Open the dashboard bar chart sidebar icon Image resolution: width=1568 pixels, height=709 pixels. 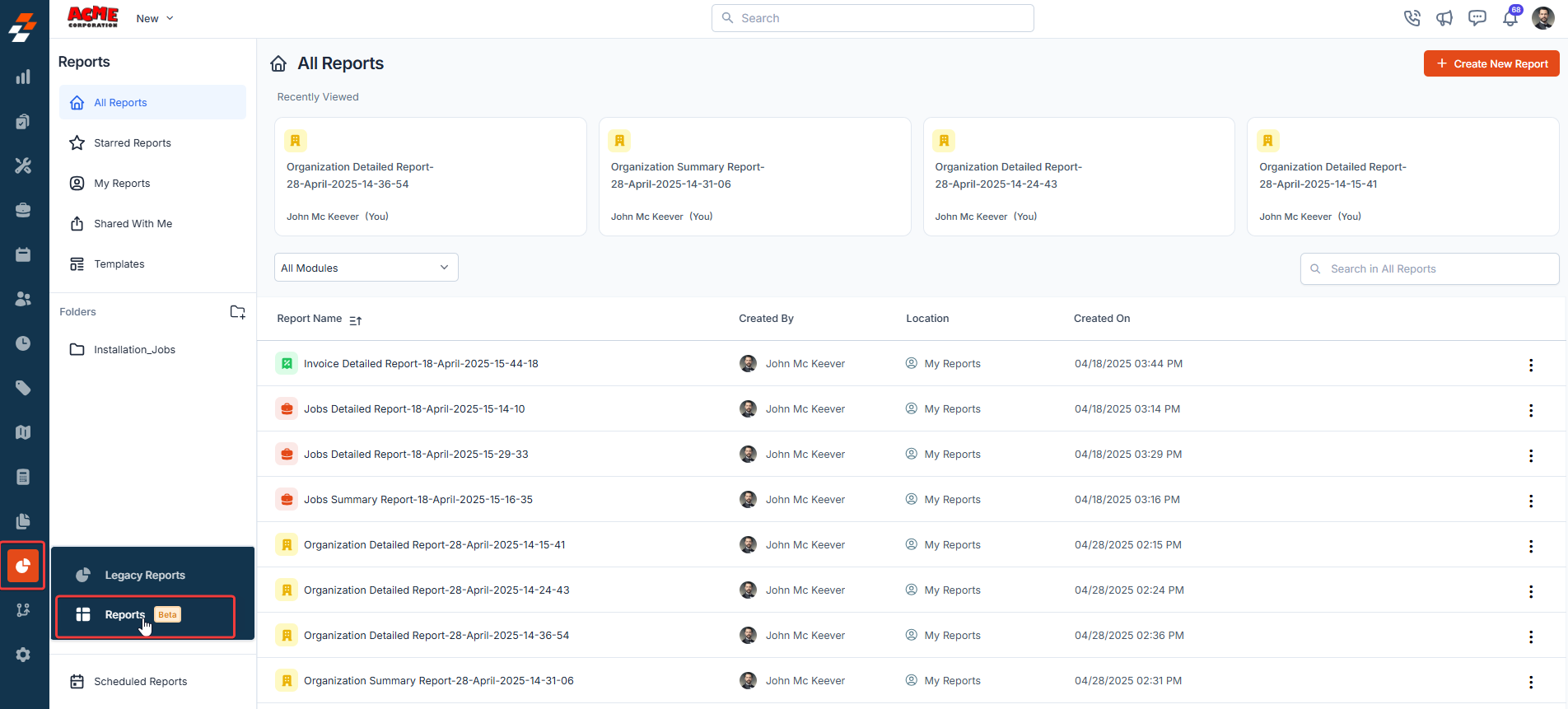click(x=23, y=77)
